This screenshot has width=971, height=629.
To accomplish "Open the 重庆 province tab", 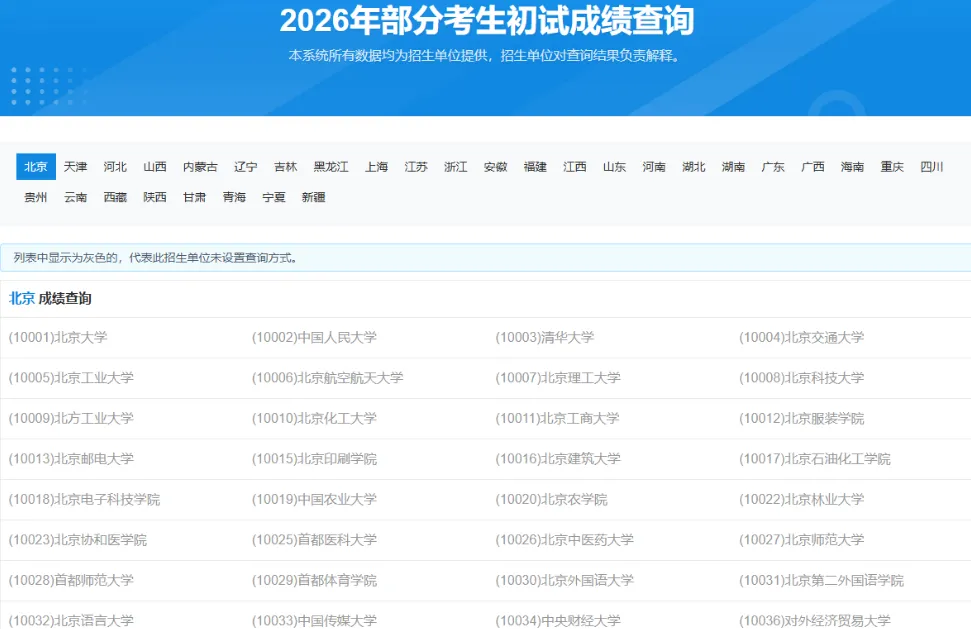I will (892, 167).
